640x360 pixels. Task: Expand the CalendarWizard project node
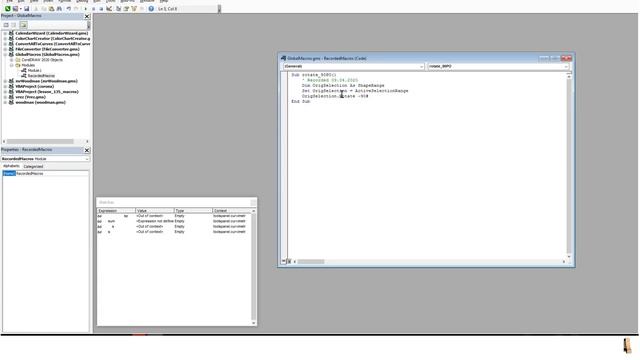click(x=5, y=33)
